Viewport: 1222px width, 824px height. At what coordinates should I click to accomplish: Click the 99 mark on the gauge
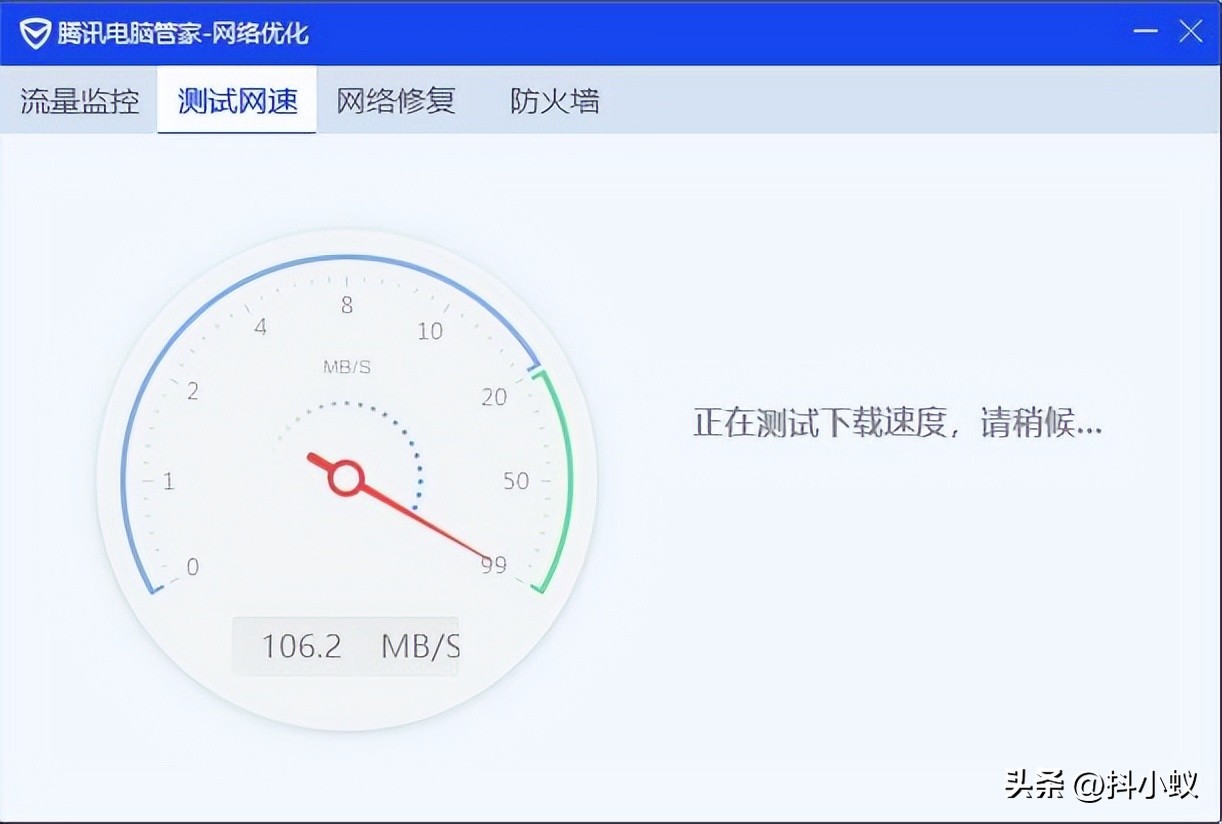494,566
